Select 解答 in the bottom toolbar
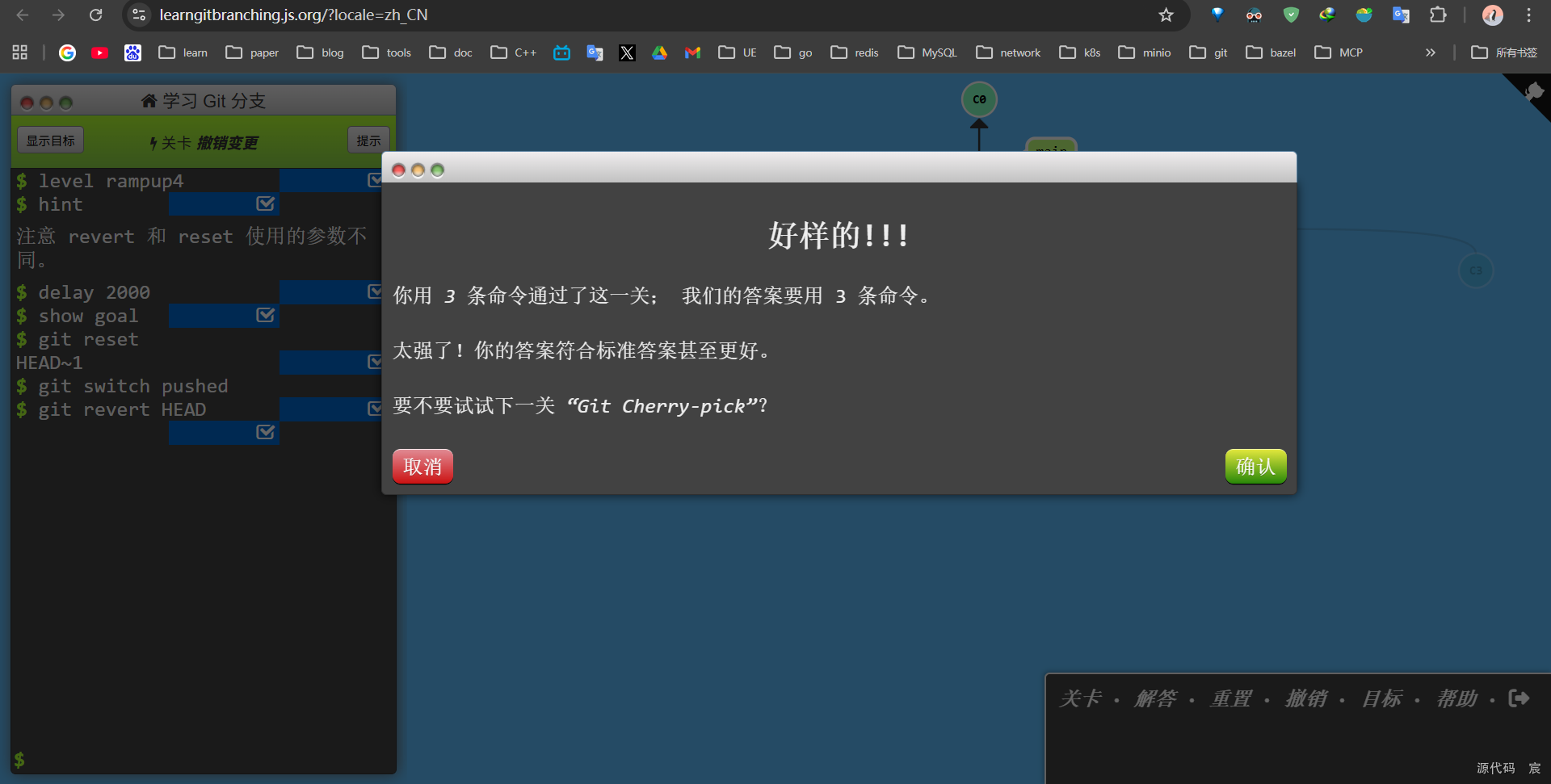This screenshot has width=1551, height=784. [x=1155, y=698]
